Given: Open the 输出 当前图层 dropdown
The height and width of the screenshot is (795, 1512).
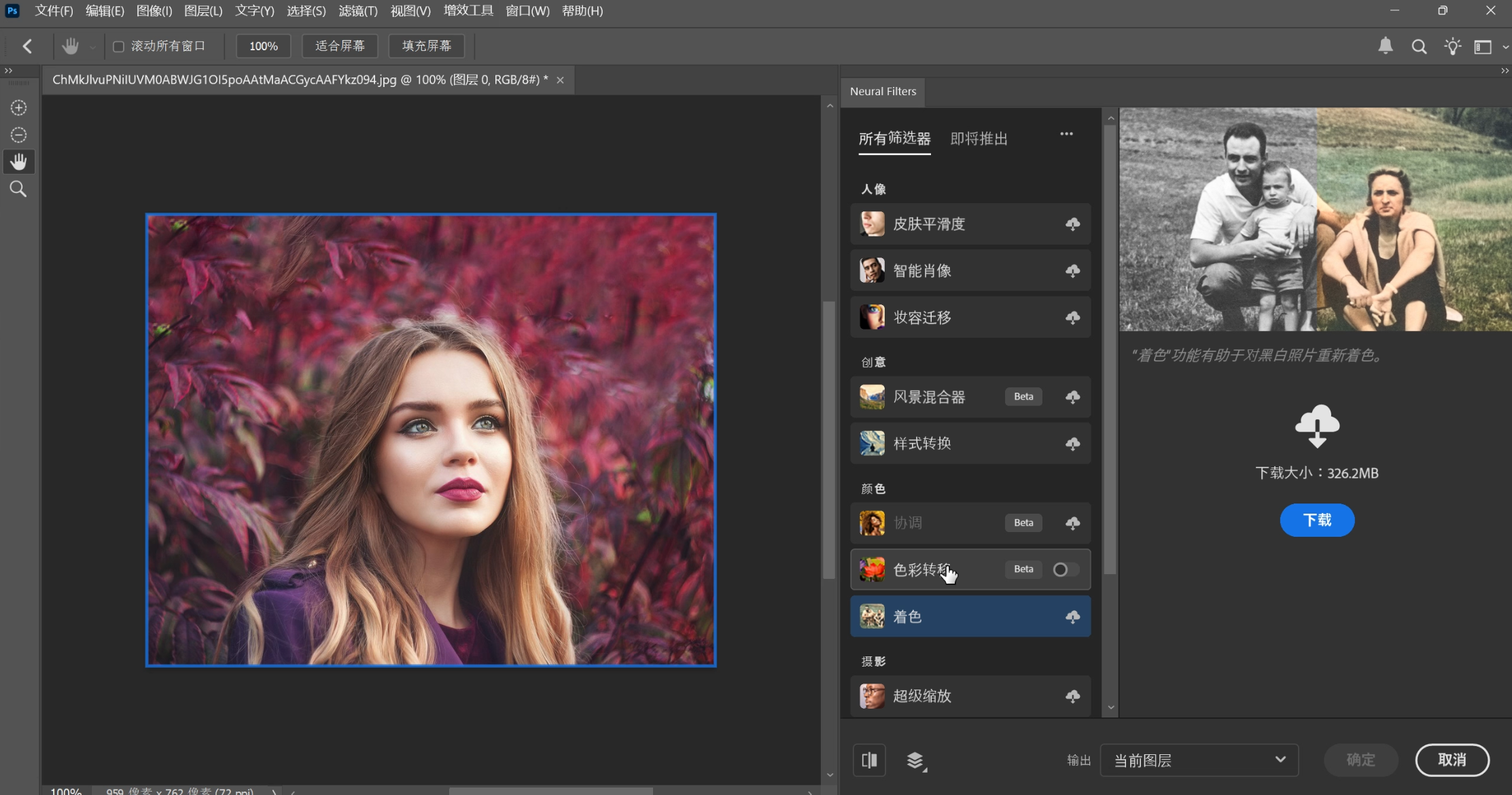Looking at the screenshot, I should 1199,760.
